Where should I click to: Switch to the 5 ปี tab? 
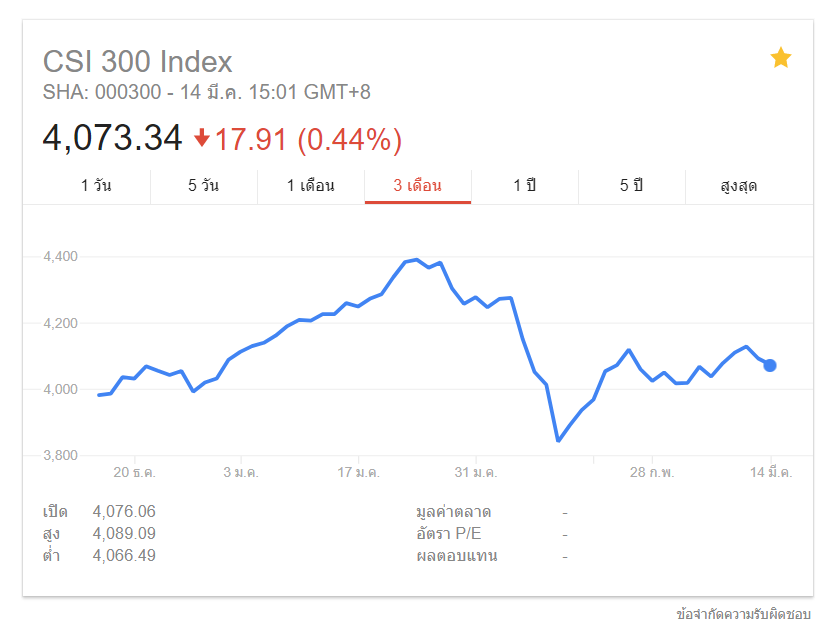pos(631,186)
